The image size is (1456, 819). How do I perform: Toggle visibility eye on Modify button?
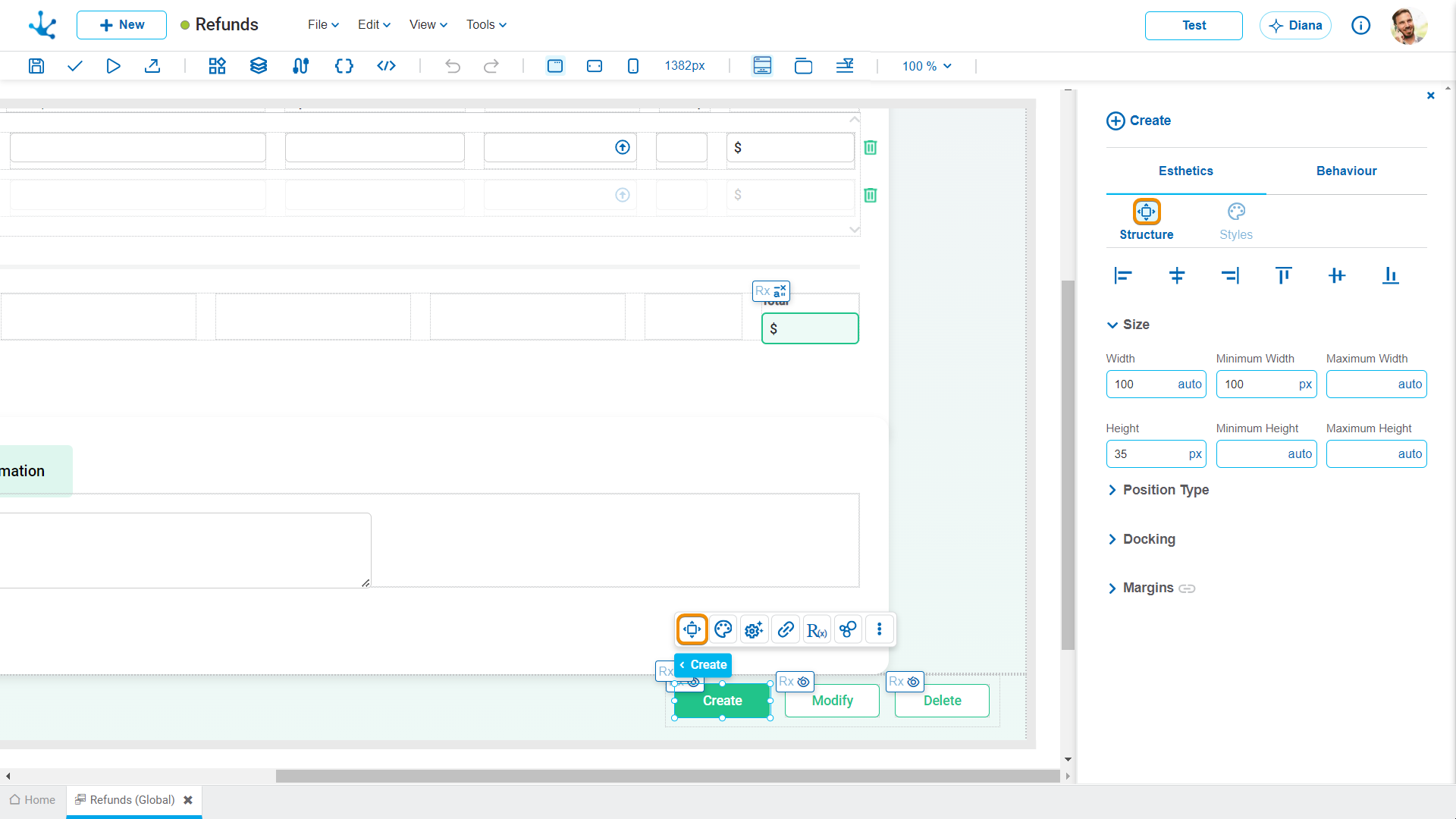(804, 682)
